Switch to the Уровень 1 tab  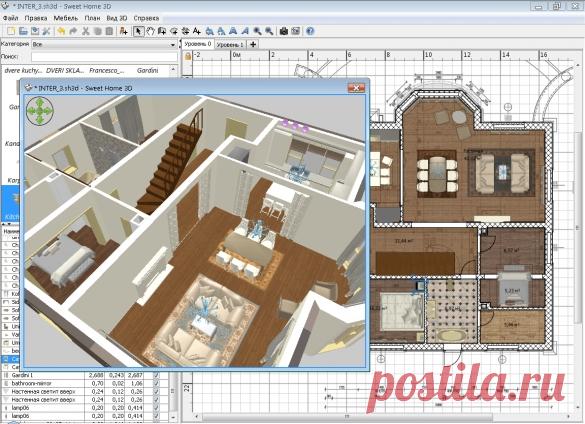230,44
